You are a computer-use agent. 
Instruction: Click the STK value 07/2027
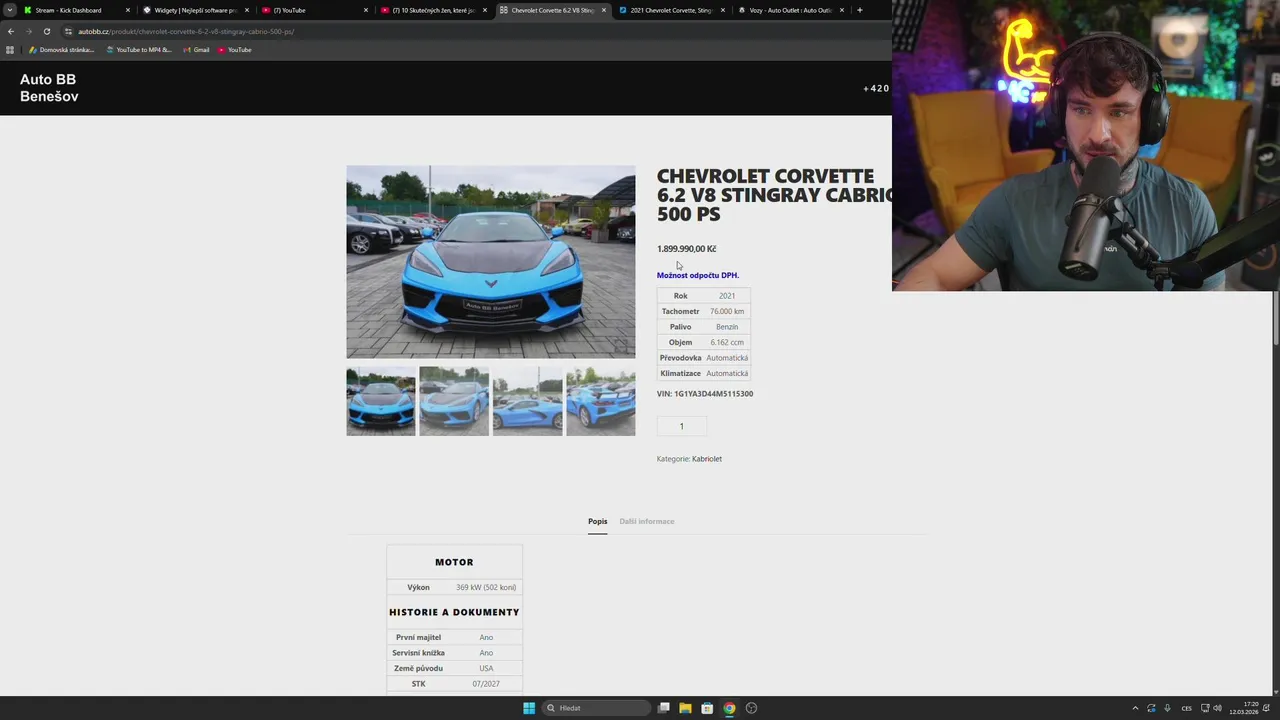[x=486, y=684]
